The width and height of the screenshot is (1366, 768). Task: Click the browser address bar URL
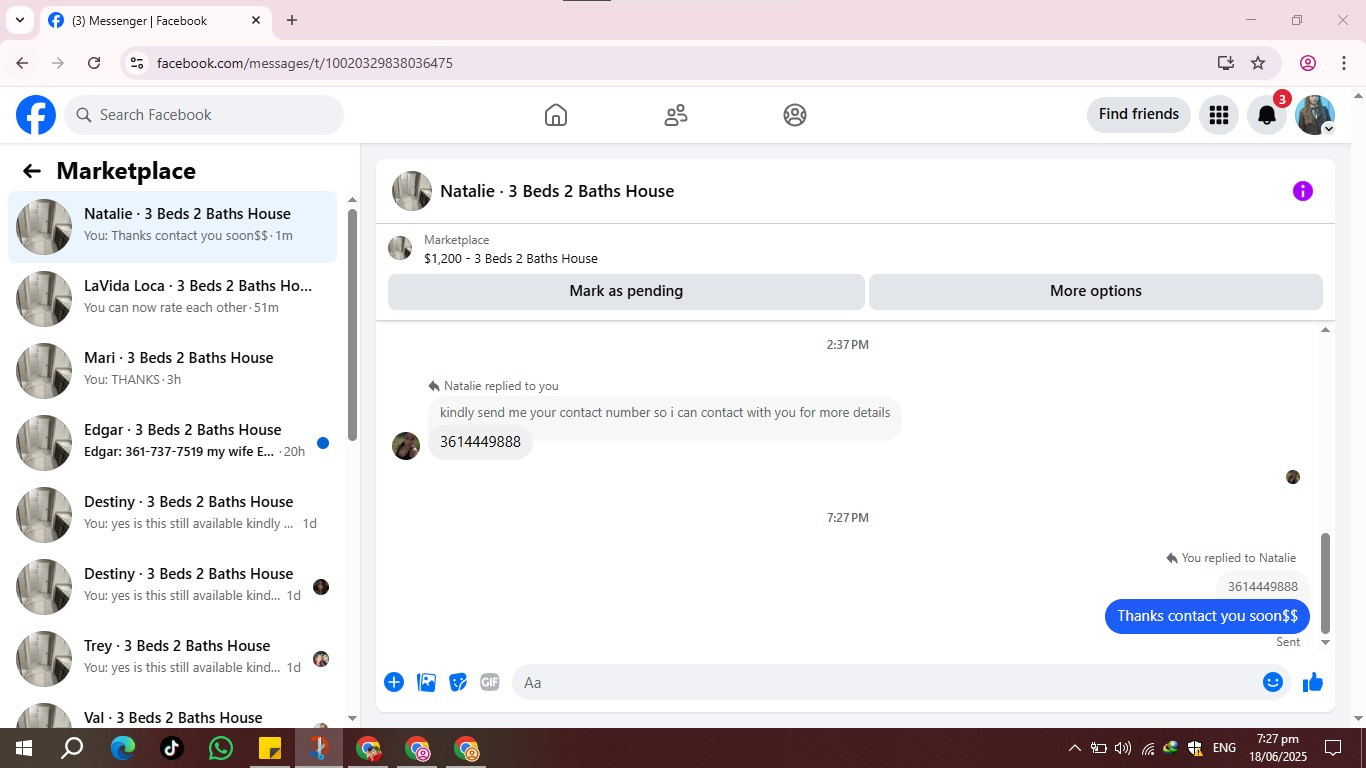(x=305, y=63)
